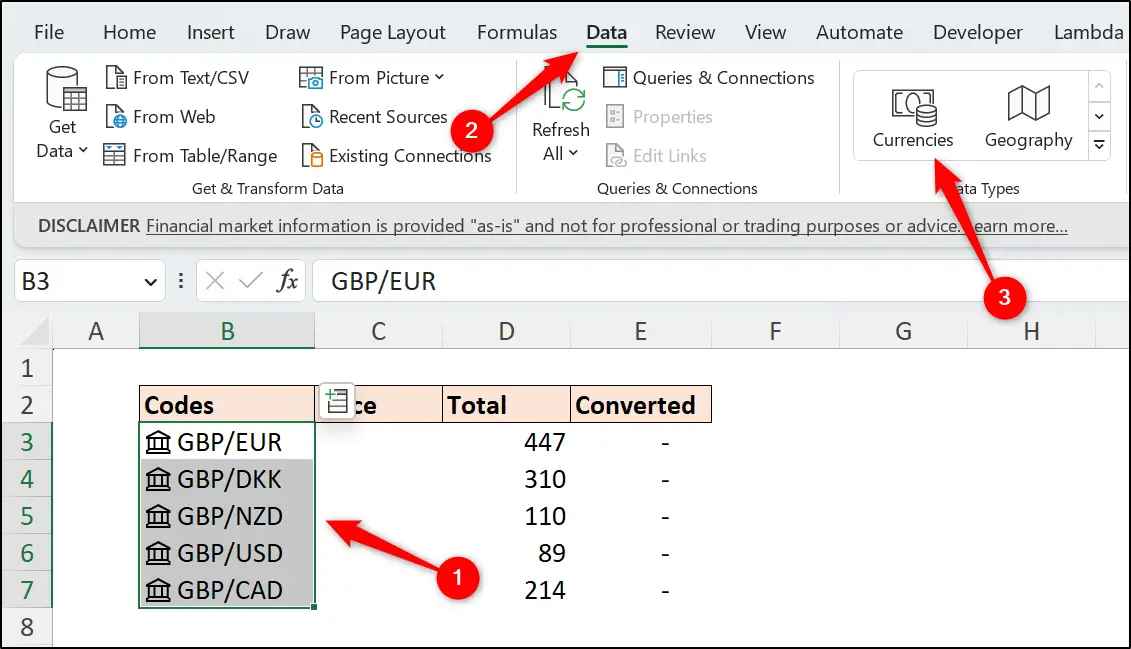Screen dimensions: 1131x649
Task: Select the cell with total 310
Action: click(506, 479)
